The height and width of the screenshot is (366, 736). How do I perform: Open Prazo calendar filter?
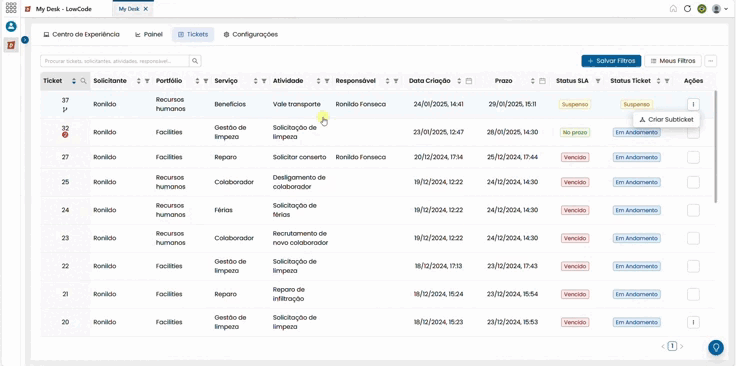[x=542, y=81]
